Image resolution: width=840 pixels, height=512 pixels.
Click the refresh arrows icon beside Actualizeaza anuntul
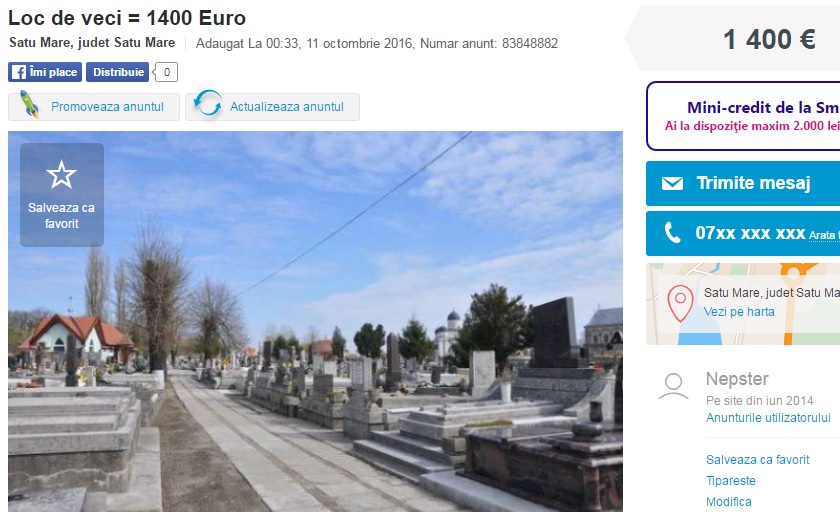[208, 103]
